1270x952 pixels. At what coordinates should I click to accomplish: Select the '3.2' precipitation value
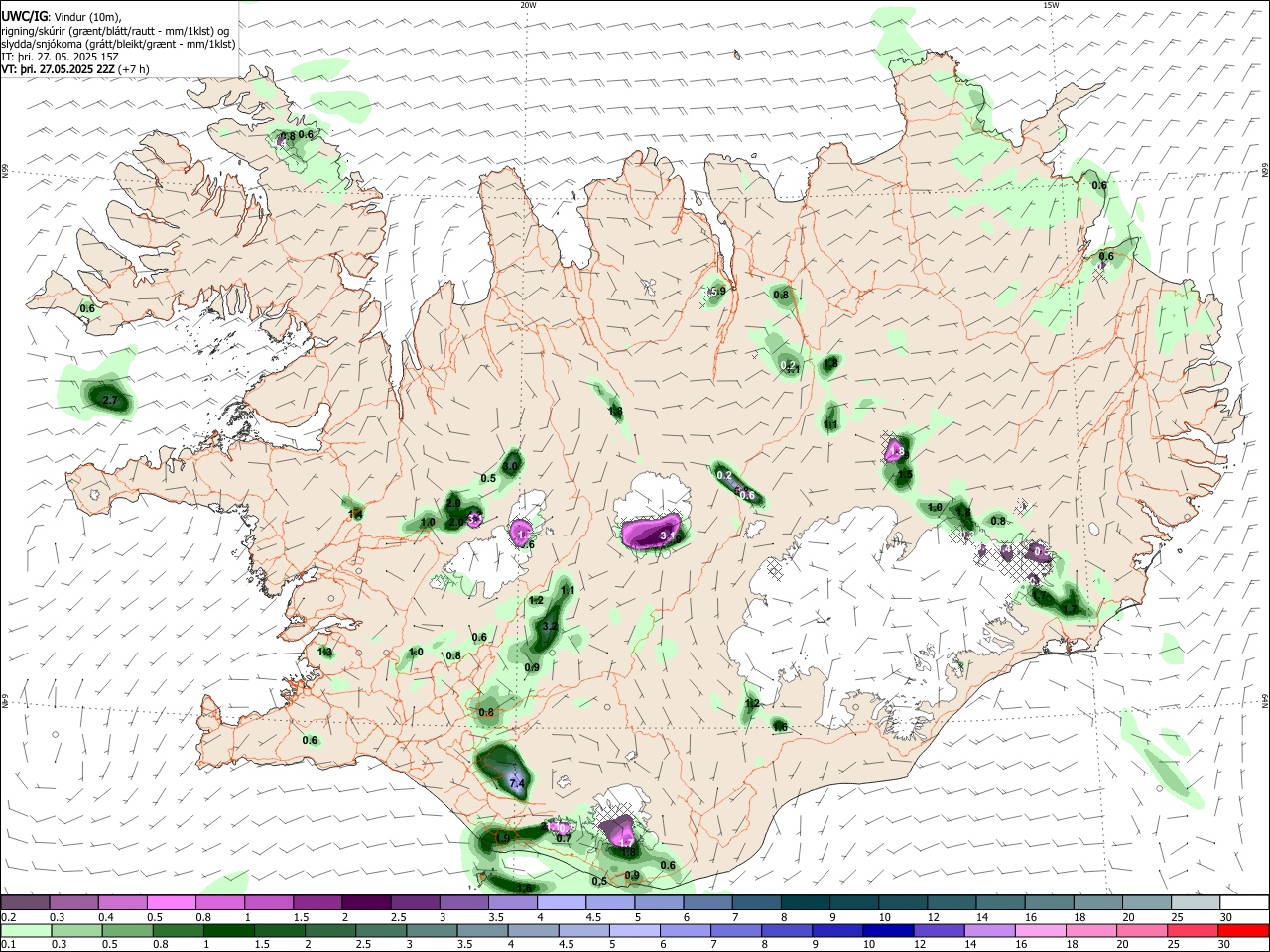[x=550, y=626]
